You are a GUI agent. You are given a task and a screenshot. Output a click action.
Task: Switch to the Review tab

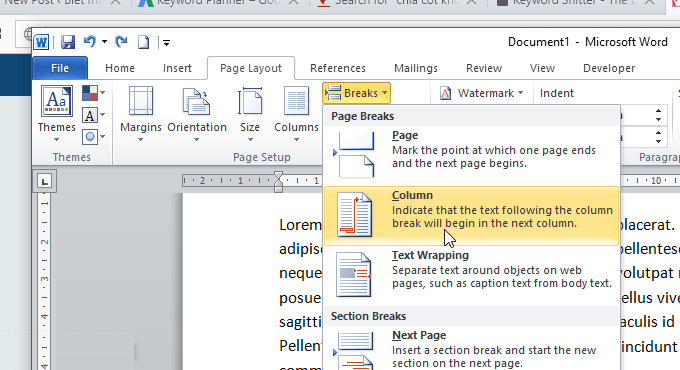[x=484, y=68]
